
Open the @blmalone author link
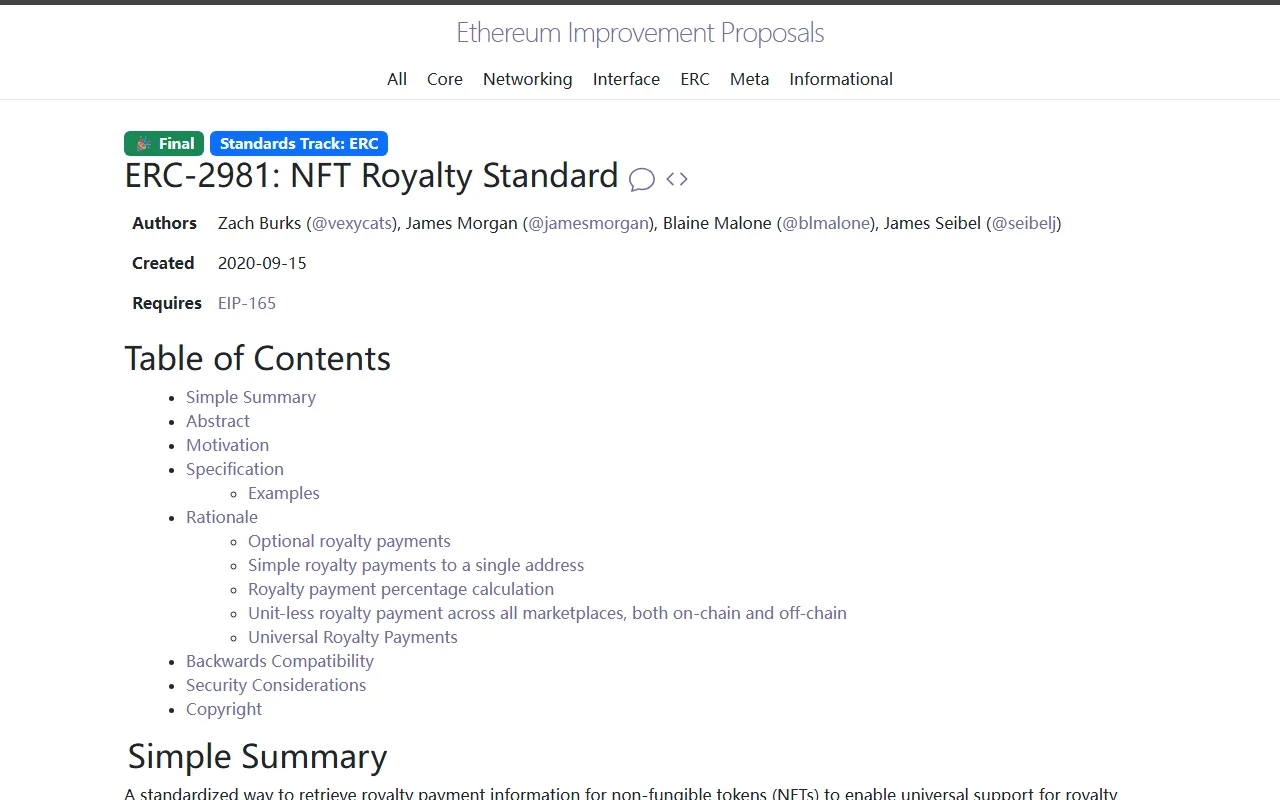pyautogui.click(x=826, y=223)
